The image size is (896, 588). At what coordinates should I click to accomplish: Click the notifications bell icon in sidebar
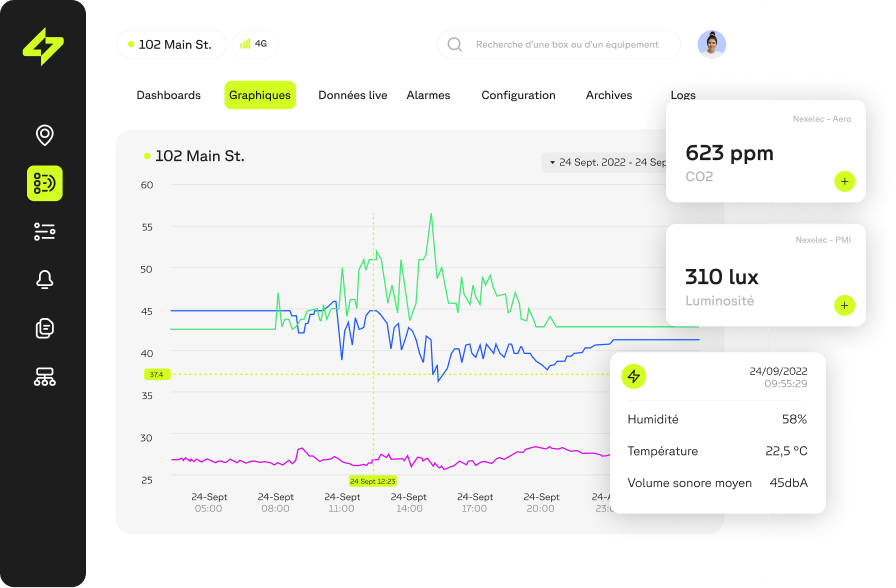(x=43, y=280)
